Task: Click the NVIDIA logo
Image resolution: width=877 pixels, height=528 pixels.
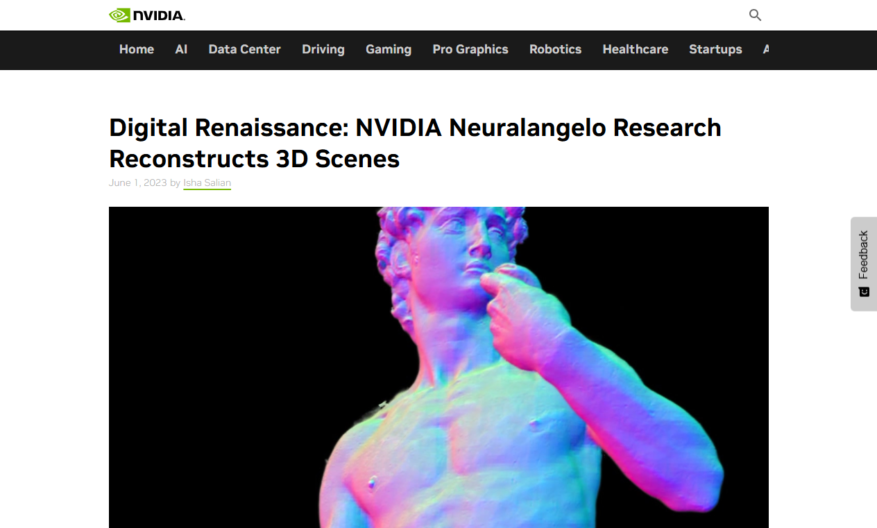Action: click(x=147, y=15)
